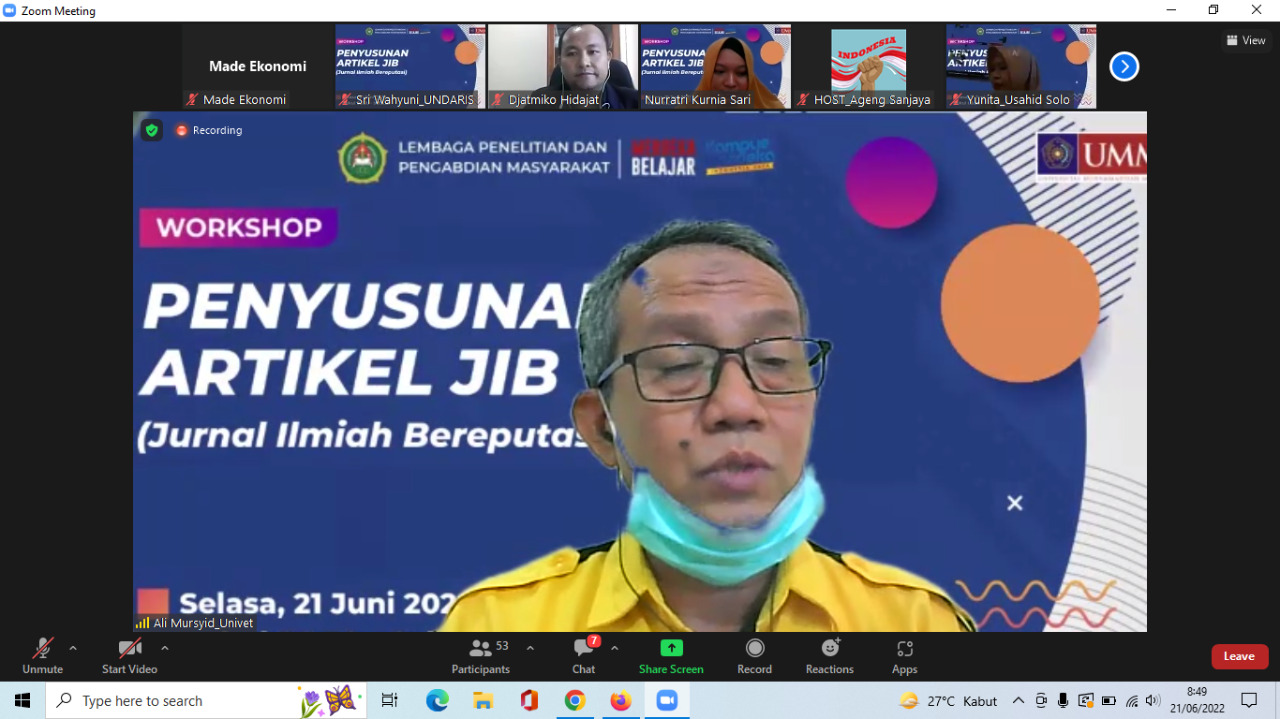
Task: Click the Zoom icon on the taskbar
Action: click(667, 701)
